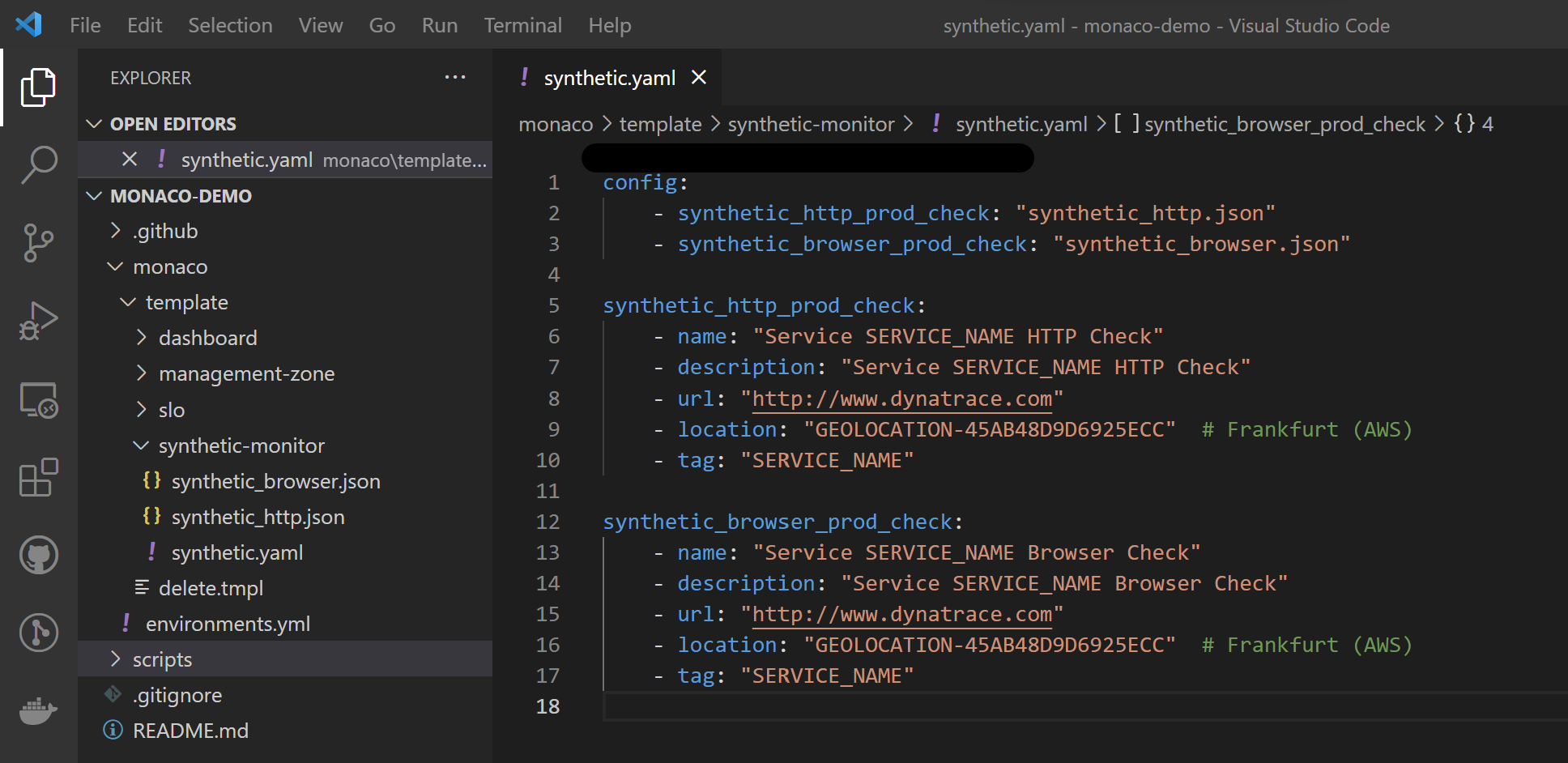The width and height of the screenshot is (1568, 763).
Task: Open the Terminal menu
Action: tap(522, 25)
